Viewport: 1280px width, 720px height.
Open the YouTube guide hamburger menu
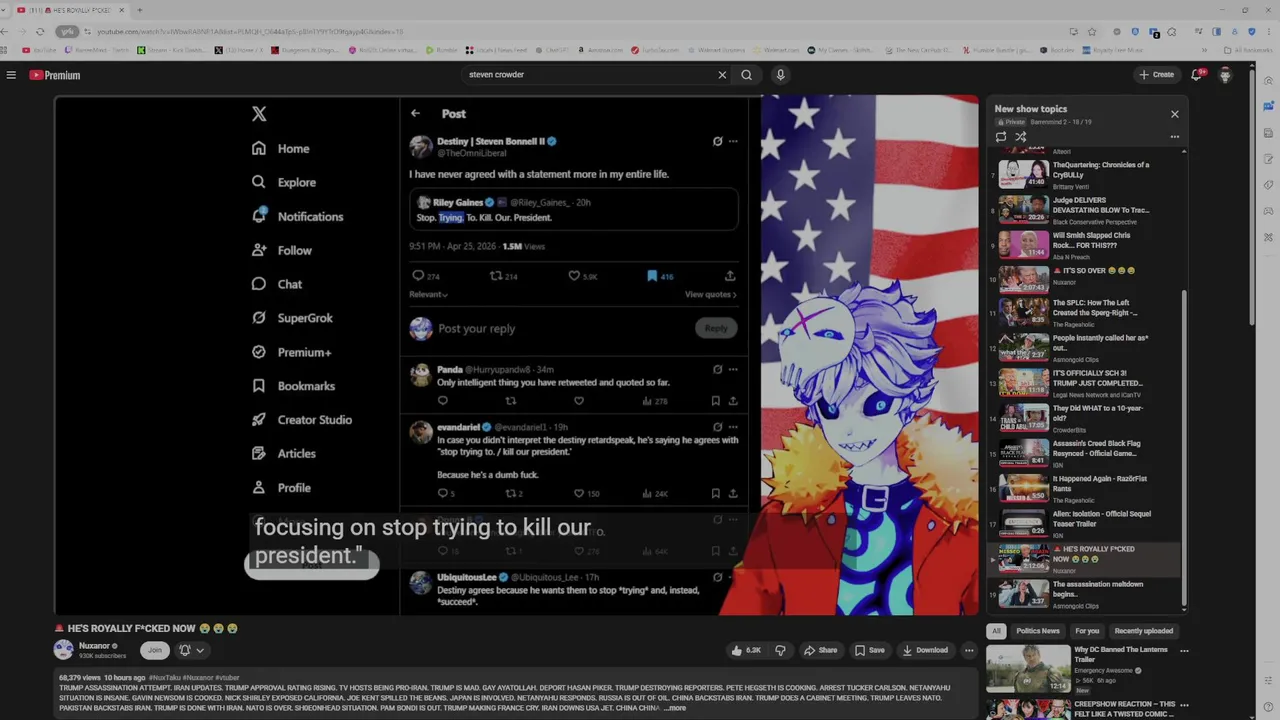pyautogui.click(x=11, y=75)
